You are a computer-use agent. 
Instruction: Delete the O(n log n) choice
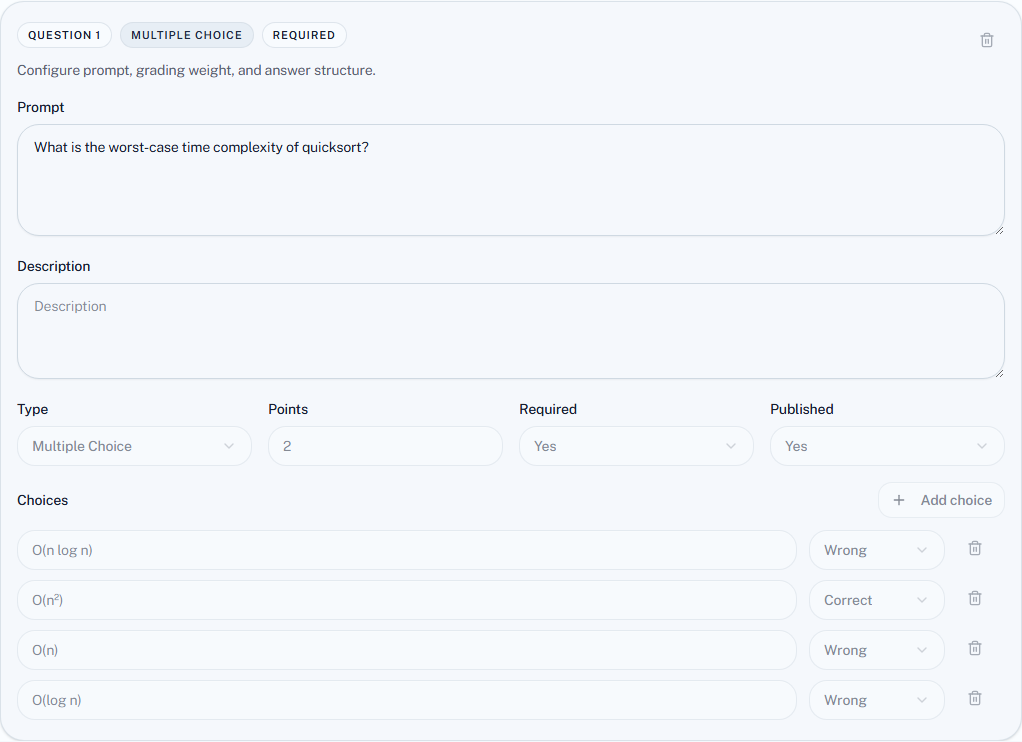pyautogui.click(x=974, y=548)
